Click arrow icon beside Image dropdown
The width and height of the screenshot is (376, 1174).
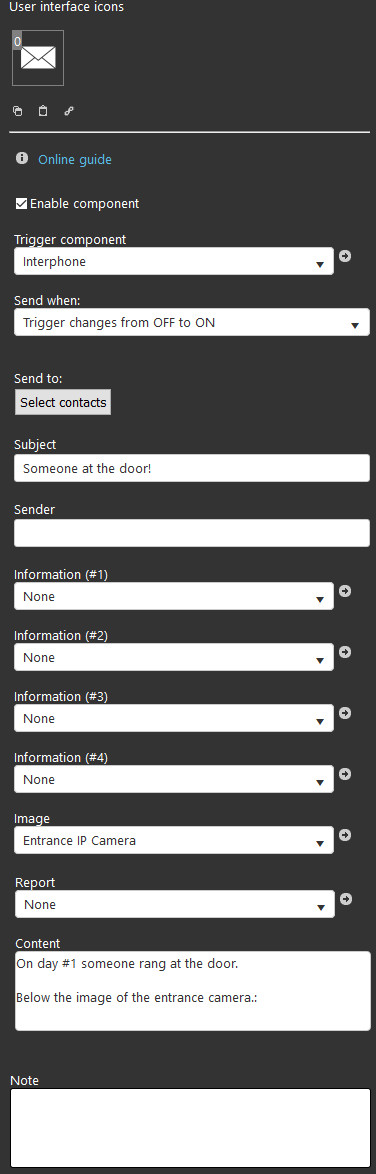[345, 835]
